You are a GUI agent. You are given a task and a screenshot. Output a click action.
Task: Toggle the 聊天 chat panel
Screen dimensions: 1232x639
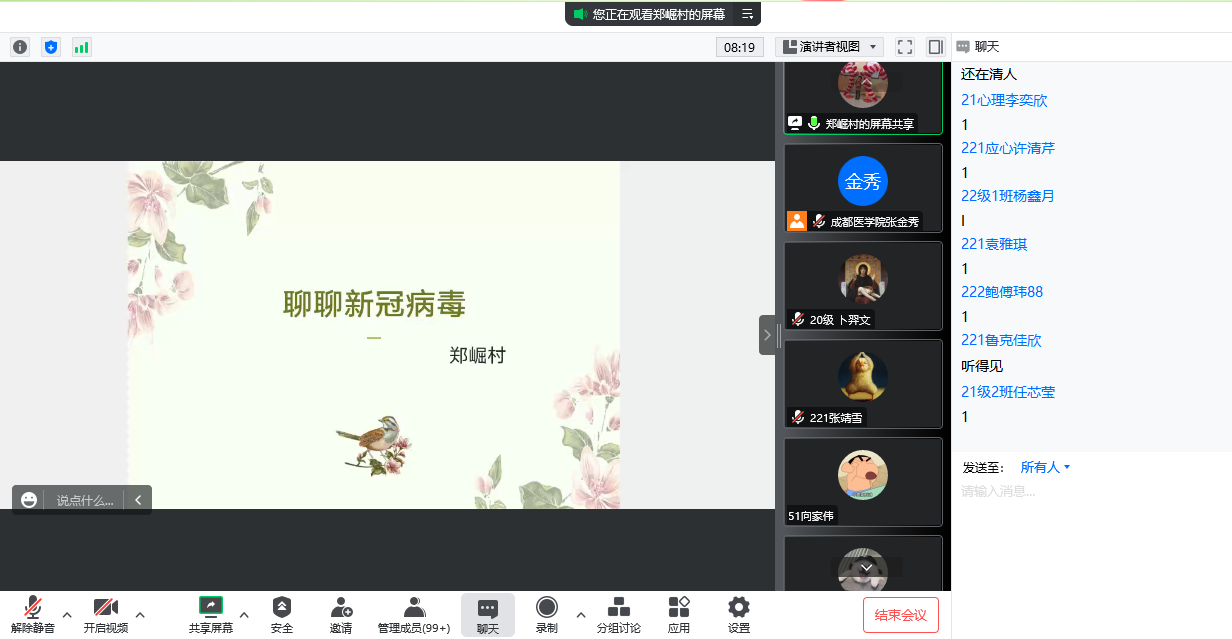click(488, 614)
